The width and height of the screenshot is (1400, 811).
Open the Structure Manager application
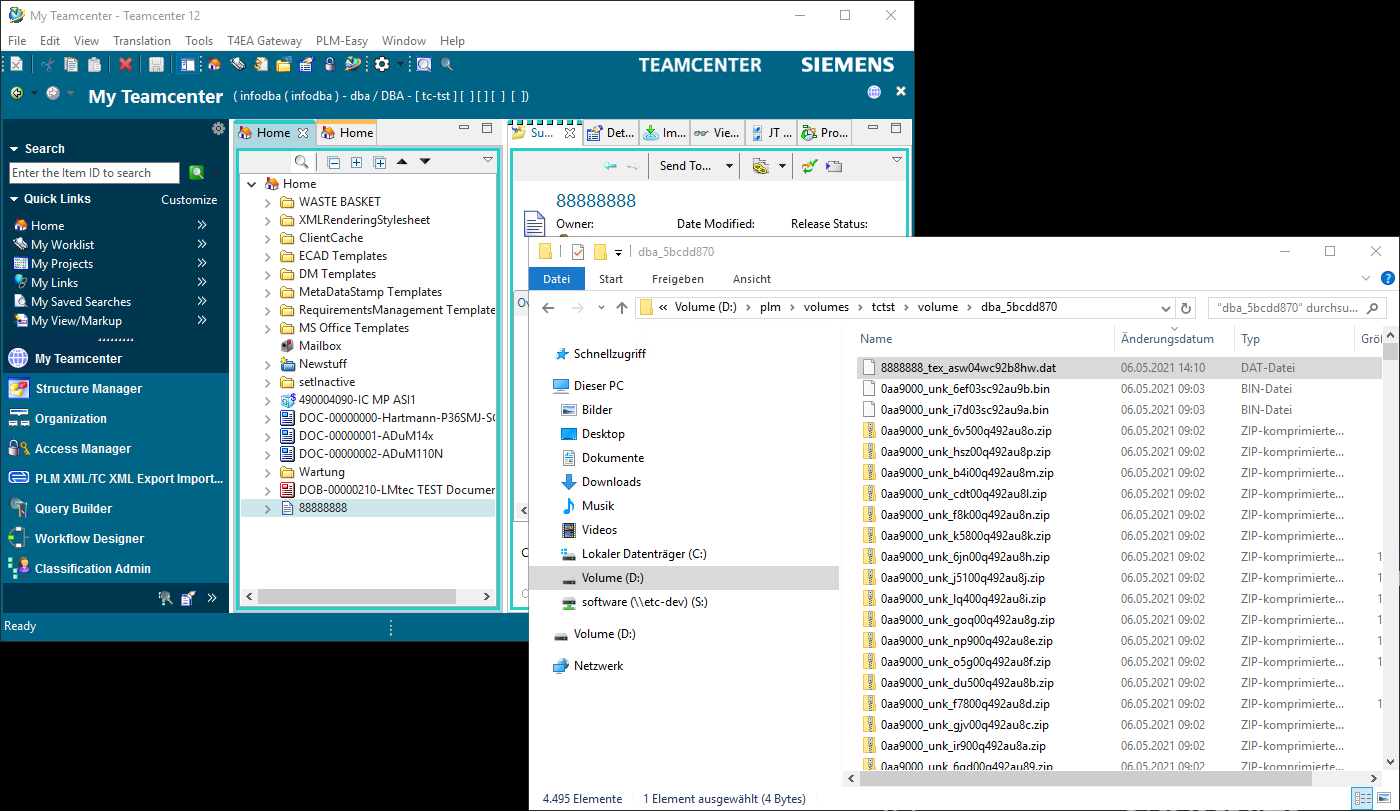pos(88,389)
